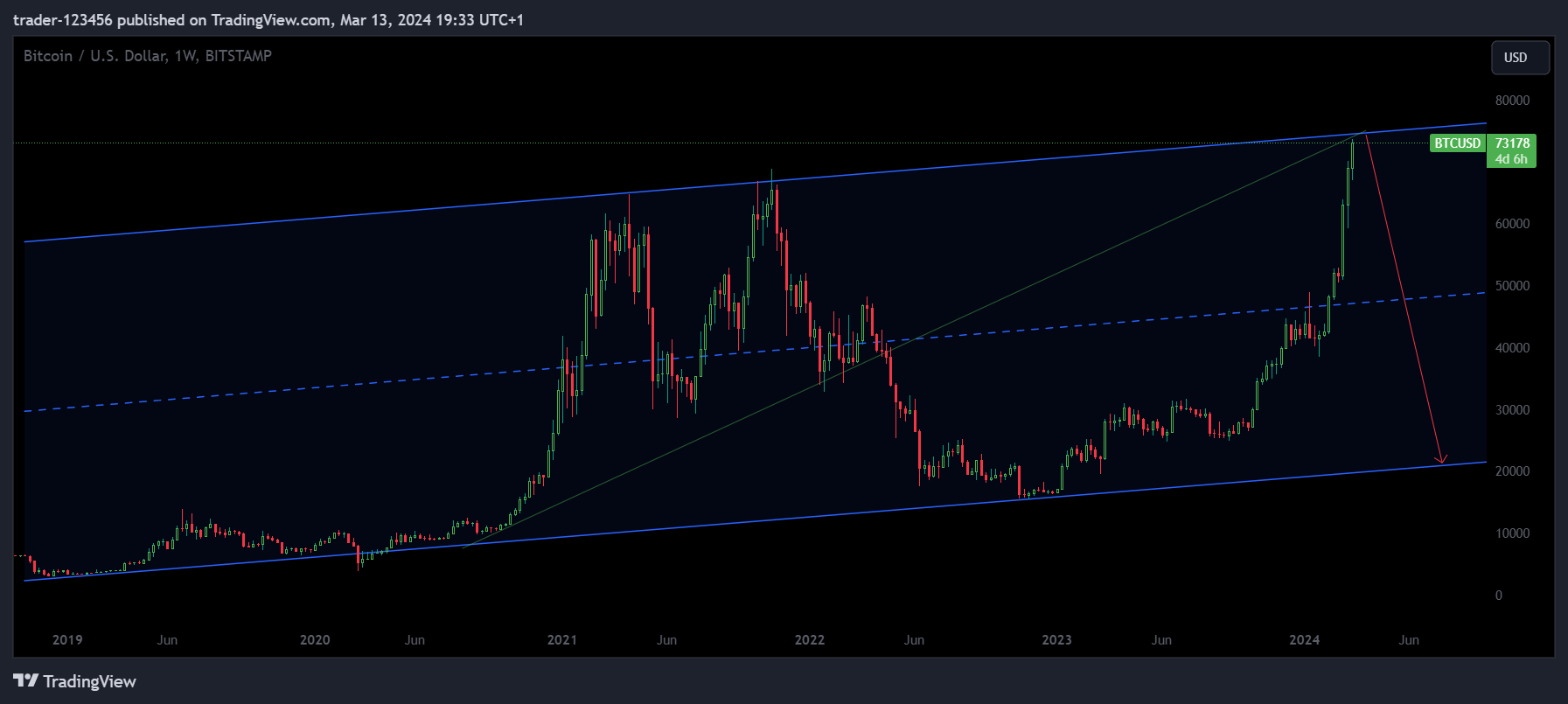The image size is (1568, 704).
Task: Click the publisher header text trader-123456
Action: [62, 20]
